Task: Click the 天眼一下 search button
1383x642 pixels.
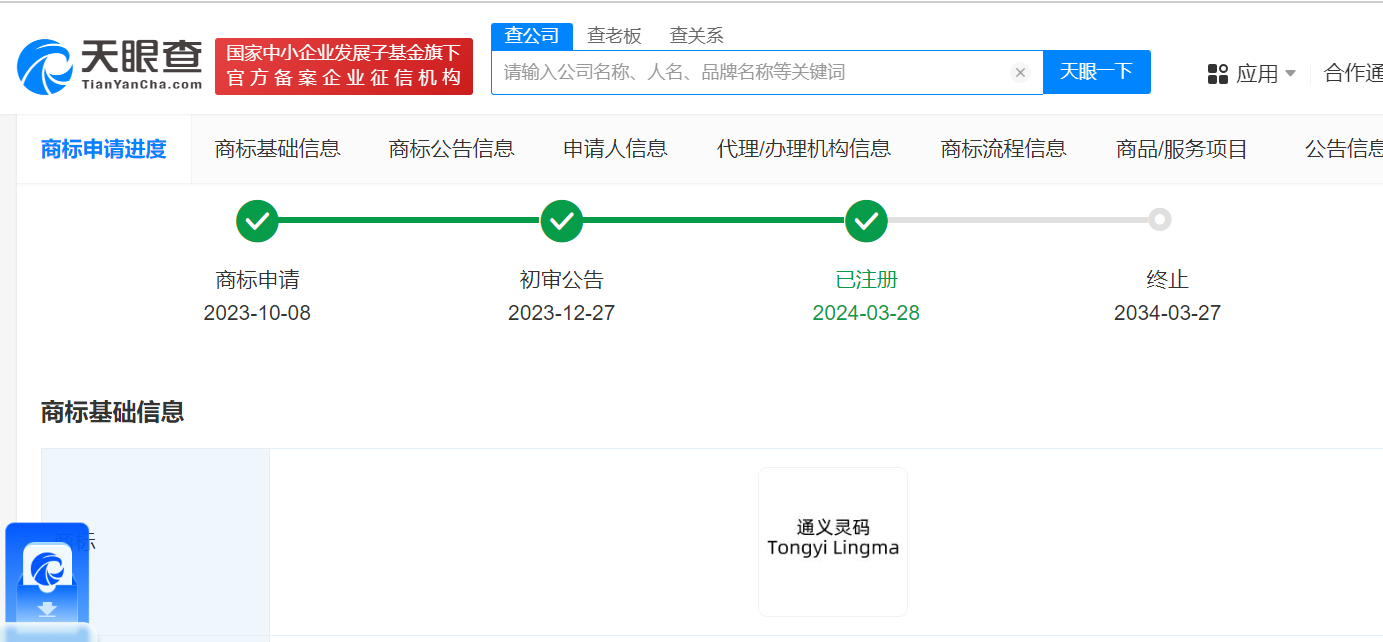Action: coord(1096,72)
